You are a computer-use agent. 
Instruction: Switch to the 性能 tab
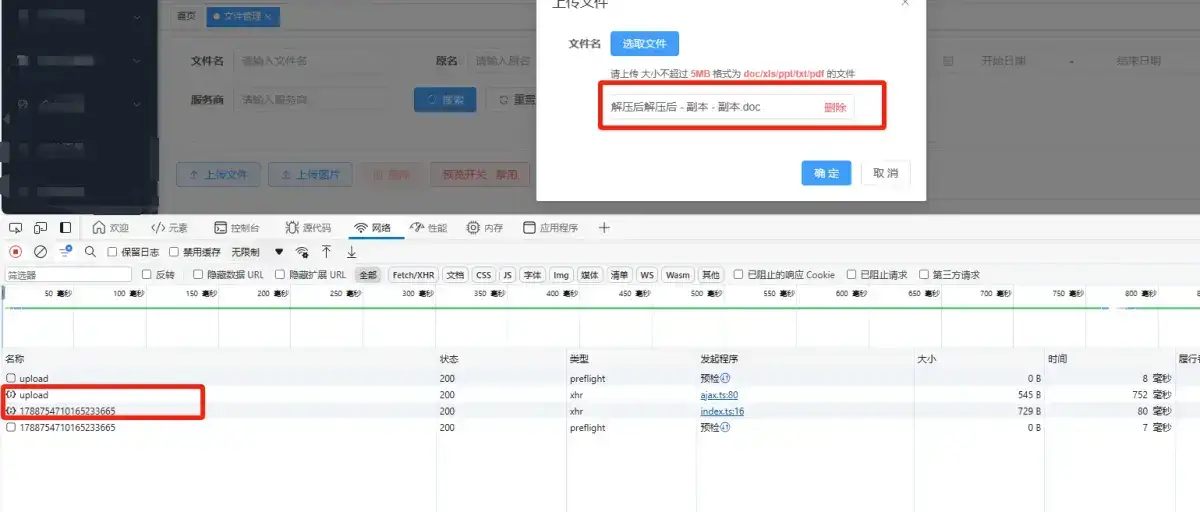429,228
